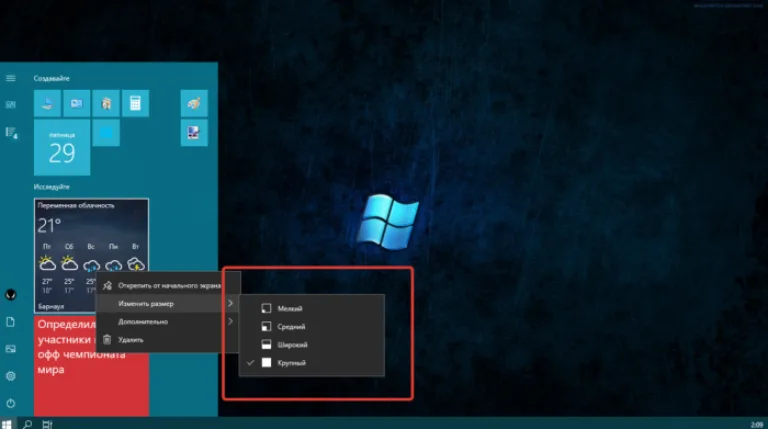Open the plain blue square tile
Image resolution: width=768 pixels, height=429 pixels.
106,133
